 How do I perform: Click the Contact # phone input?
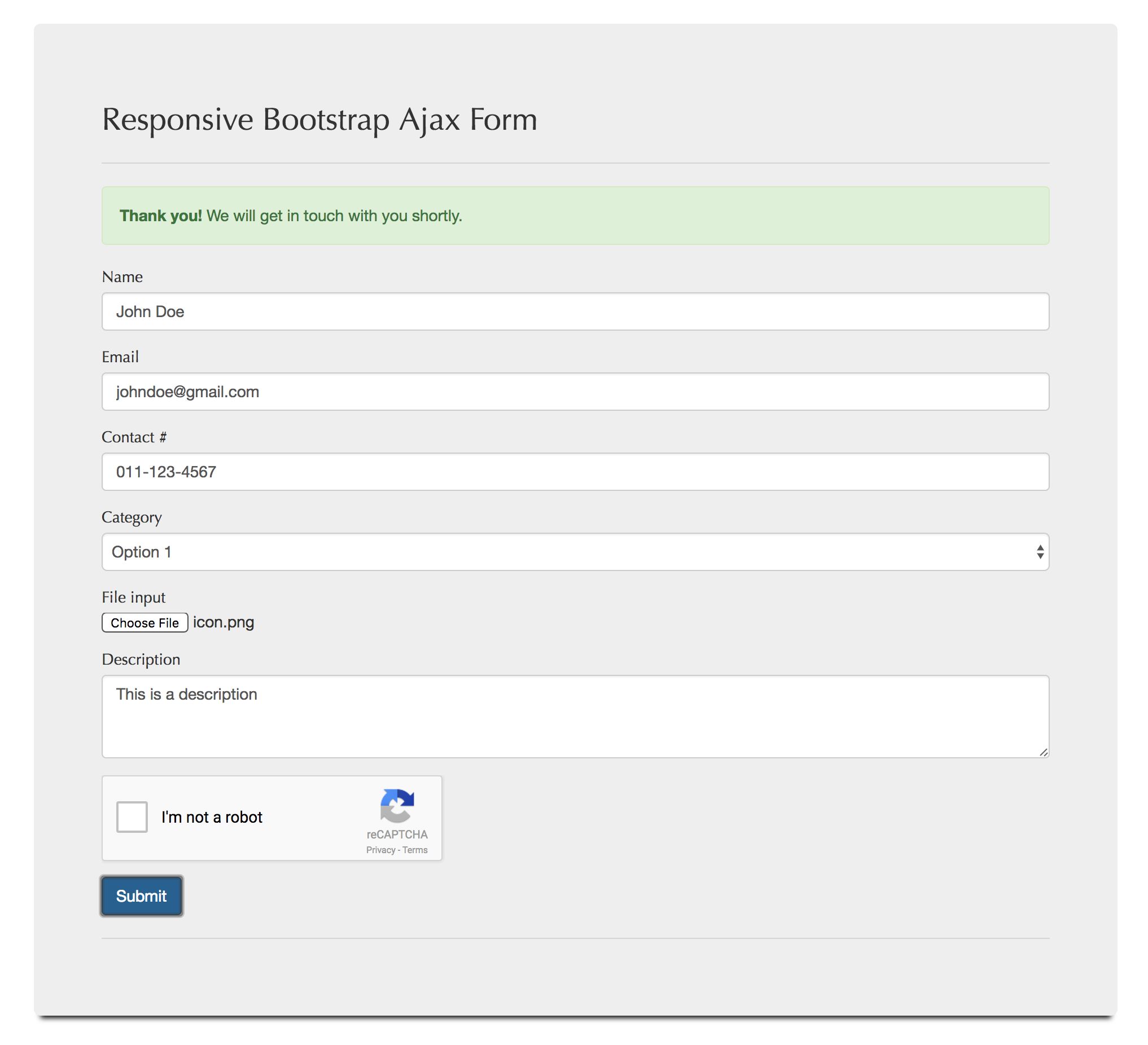click(x=575, y=471)
